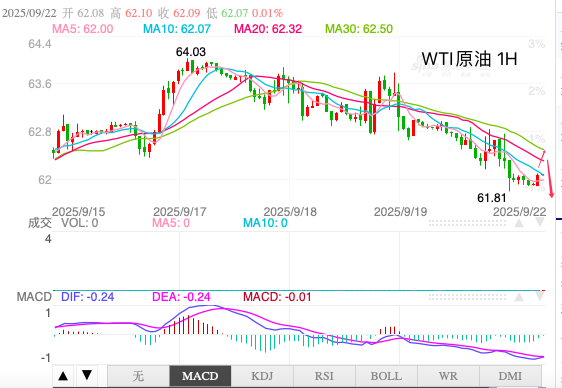Click the 61.81 low price label
The image size is (562, 388).
(492, 198)
